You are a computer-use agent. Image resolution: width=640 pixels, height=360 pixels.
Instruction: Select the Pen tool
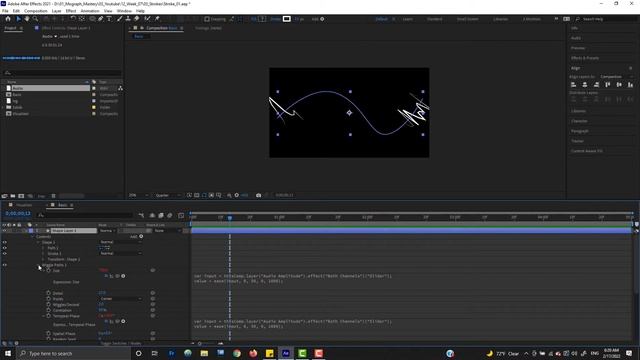pyautogui.click(x=100, y=19)
